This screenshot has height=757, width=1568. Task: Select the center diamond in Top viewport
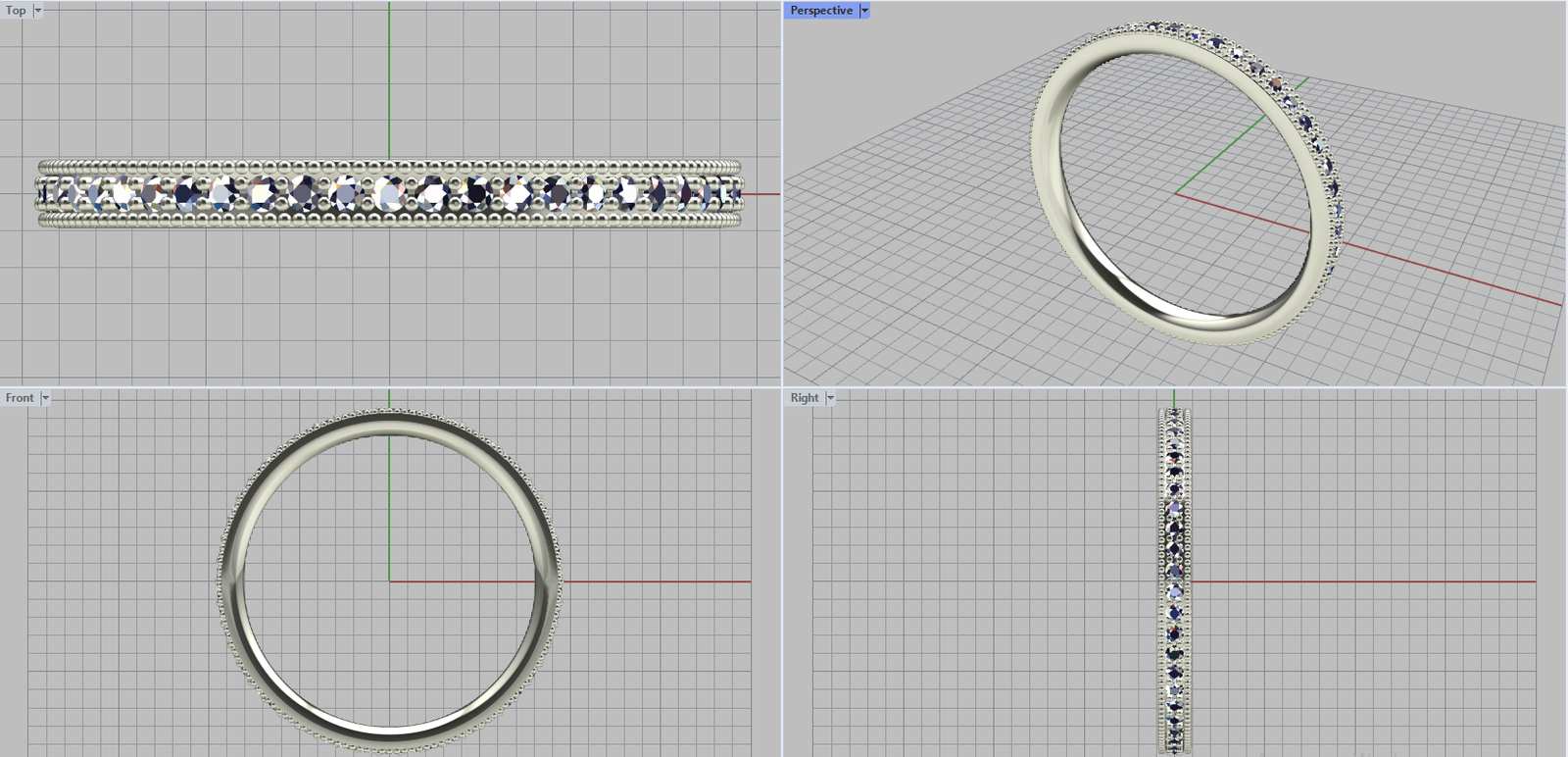pos(390,193)
